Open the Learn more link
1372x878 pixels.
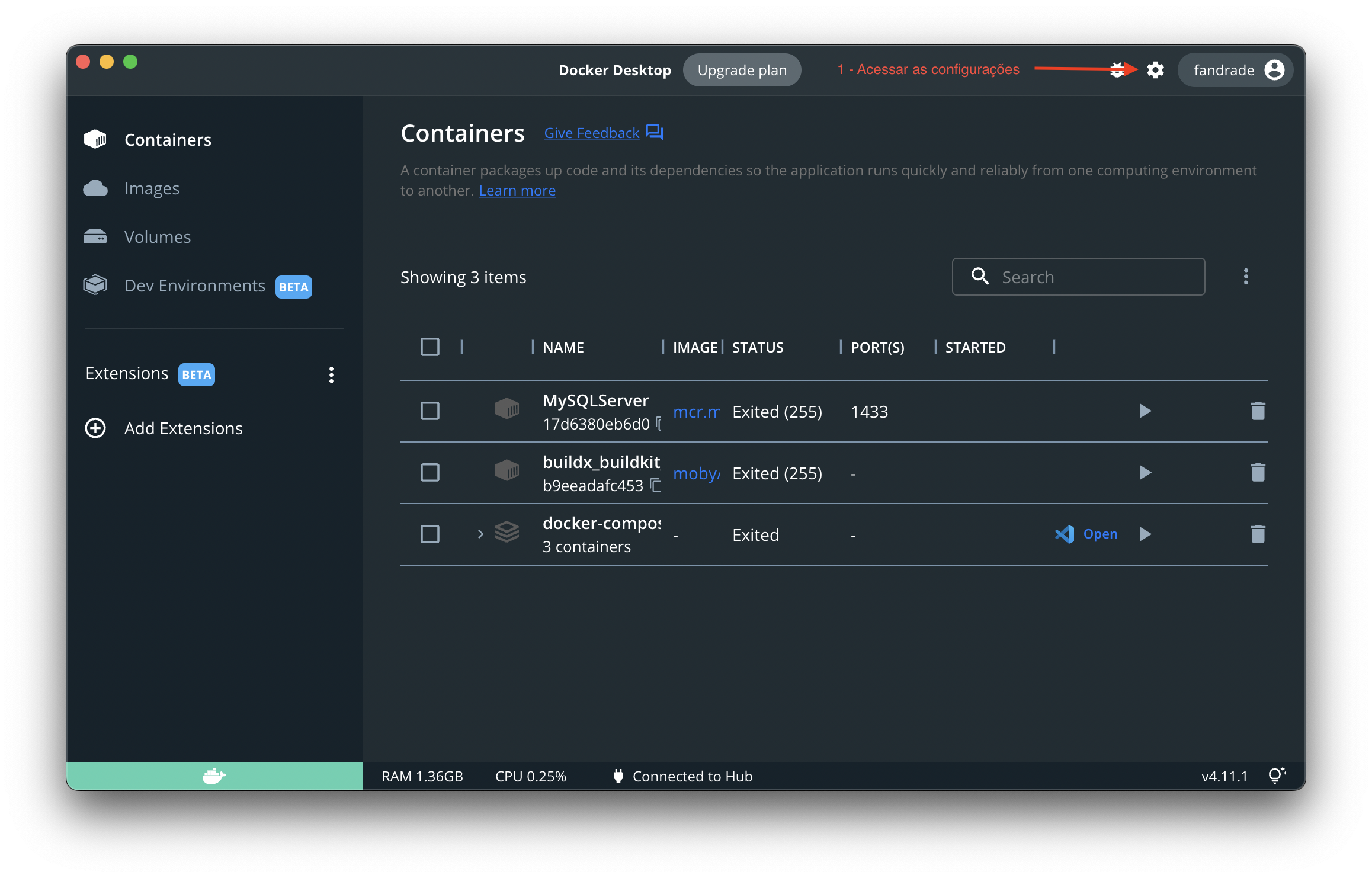click(517, 190)
